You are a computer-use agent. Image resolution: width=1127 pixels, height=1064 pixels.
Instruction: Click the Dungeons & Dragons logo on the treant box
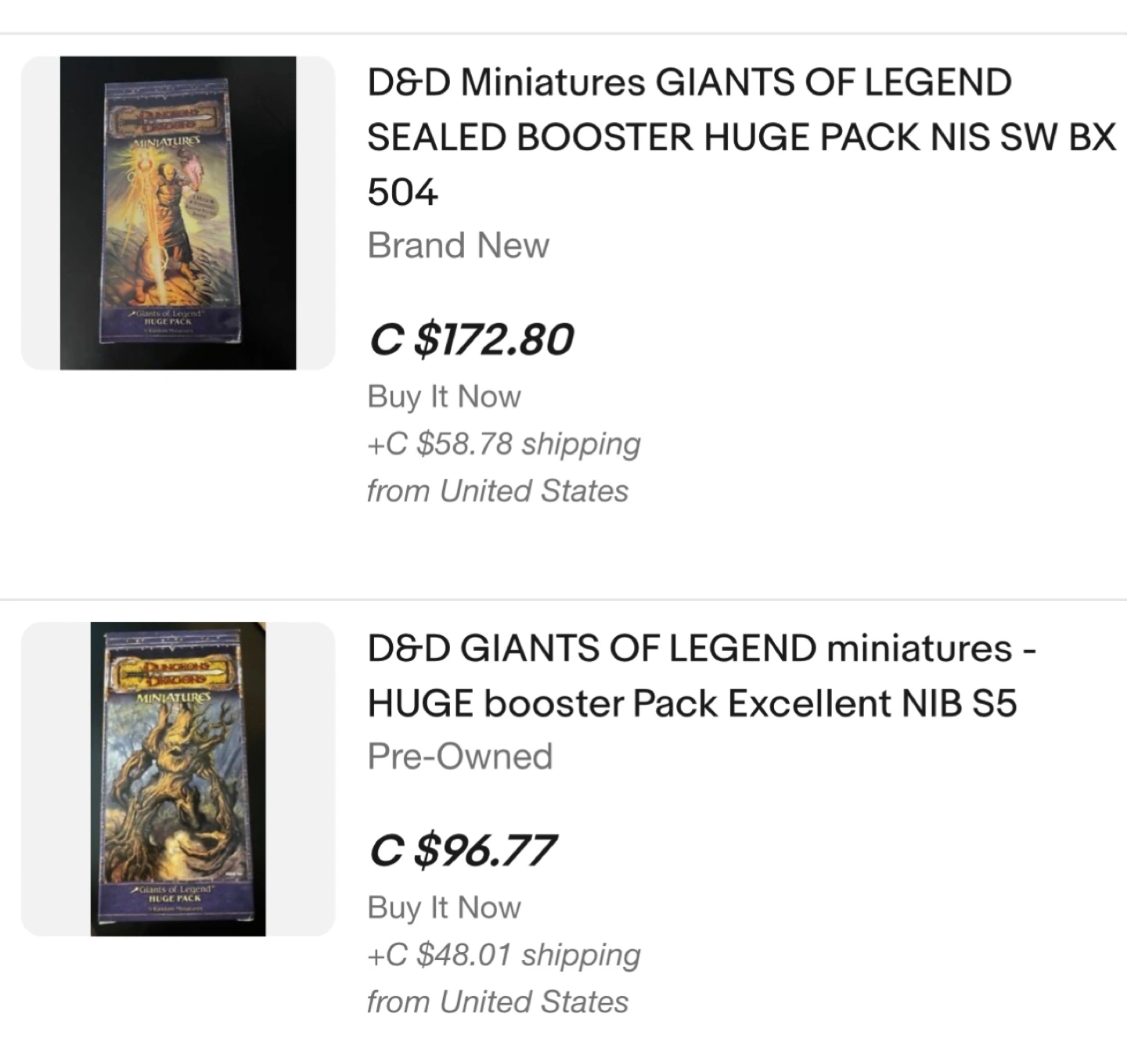pyautogui.click(x=174, y=672)
